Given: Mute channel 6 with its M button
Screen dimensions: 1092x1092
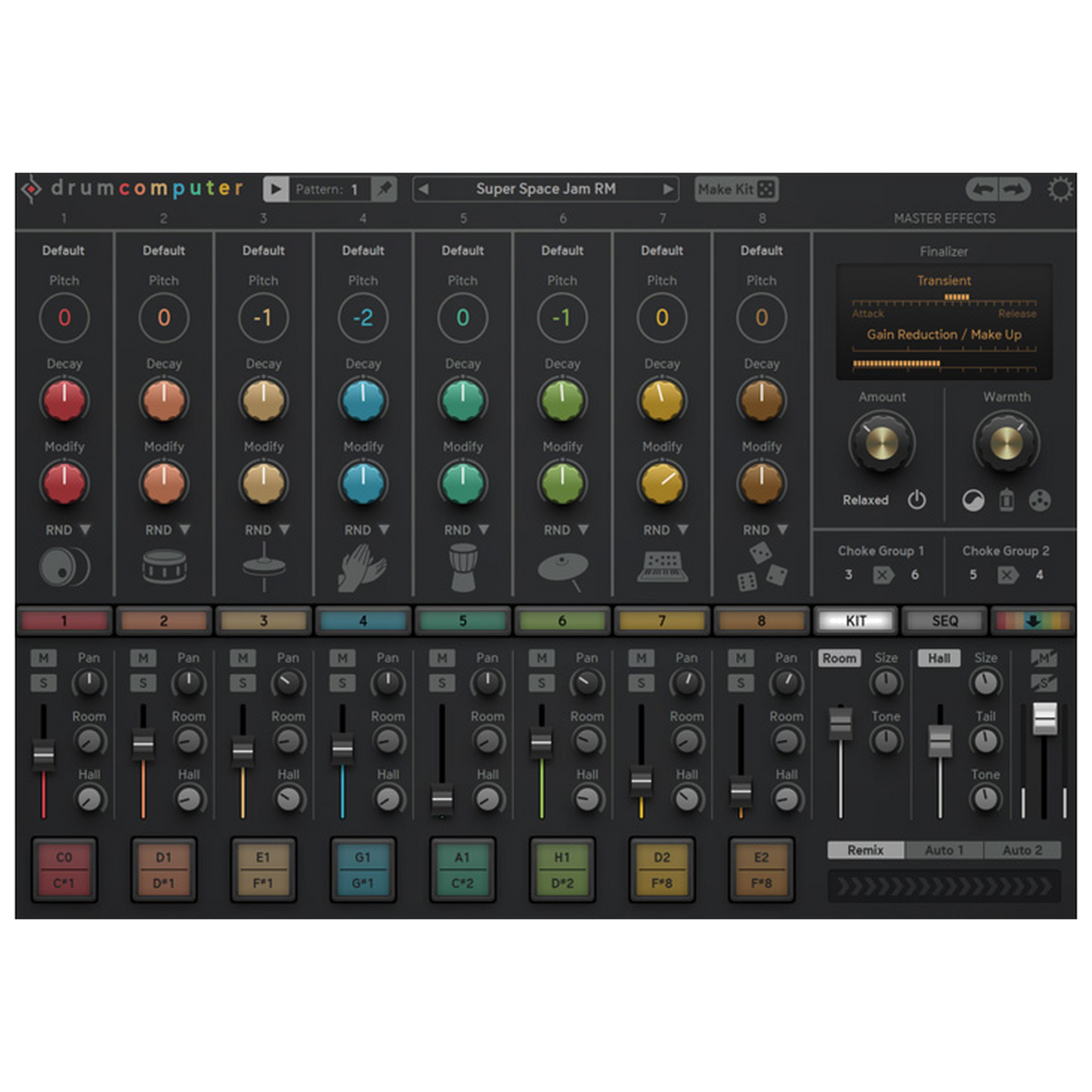Looking at the screenshot, I should pyautogui.click(x=542, y=658).
